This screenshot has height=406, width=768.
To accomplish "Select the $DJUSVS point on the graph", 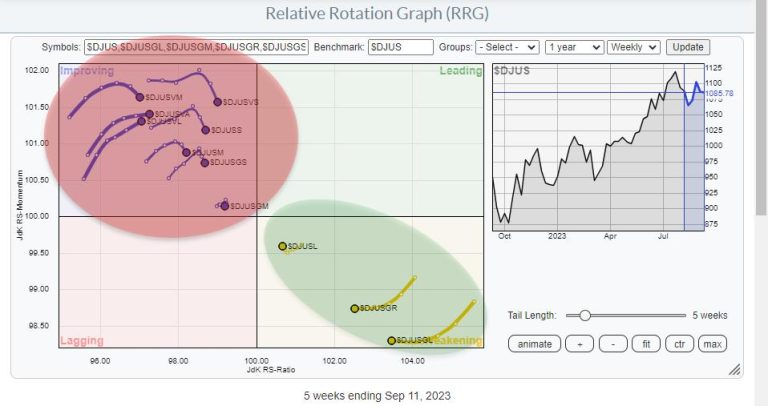I will point(217,102).
